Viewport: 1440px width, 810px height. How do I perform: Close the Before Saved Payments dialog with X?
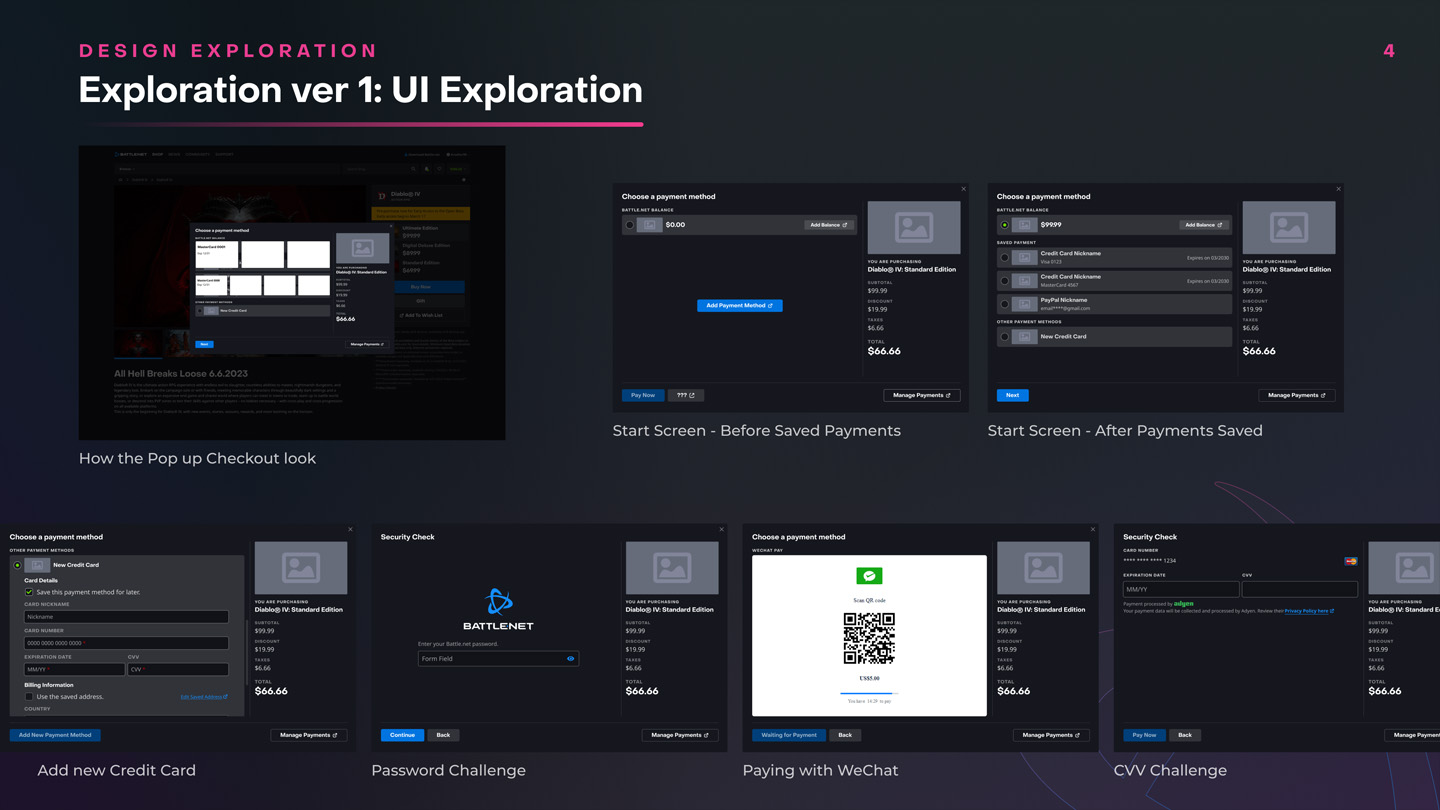coord(964,189)
